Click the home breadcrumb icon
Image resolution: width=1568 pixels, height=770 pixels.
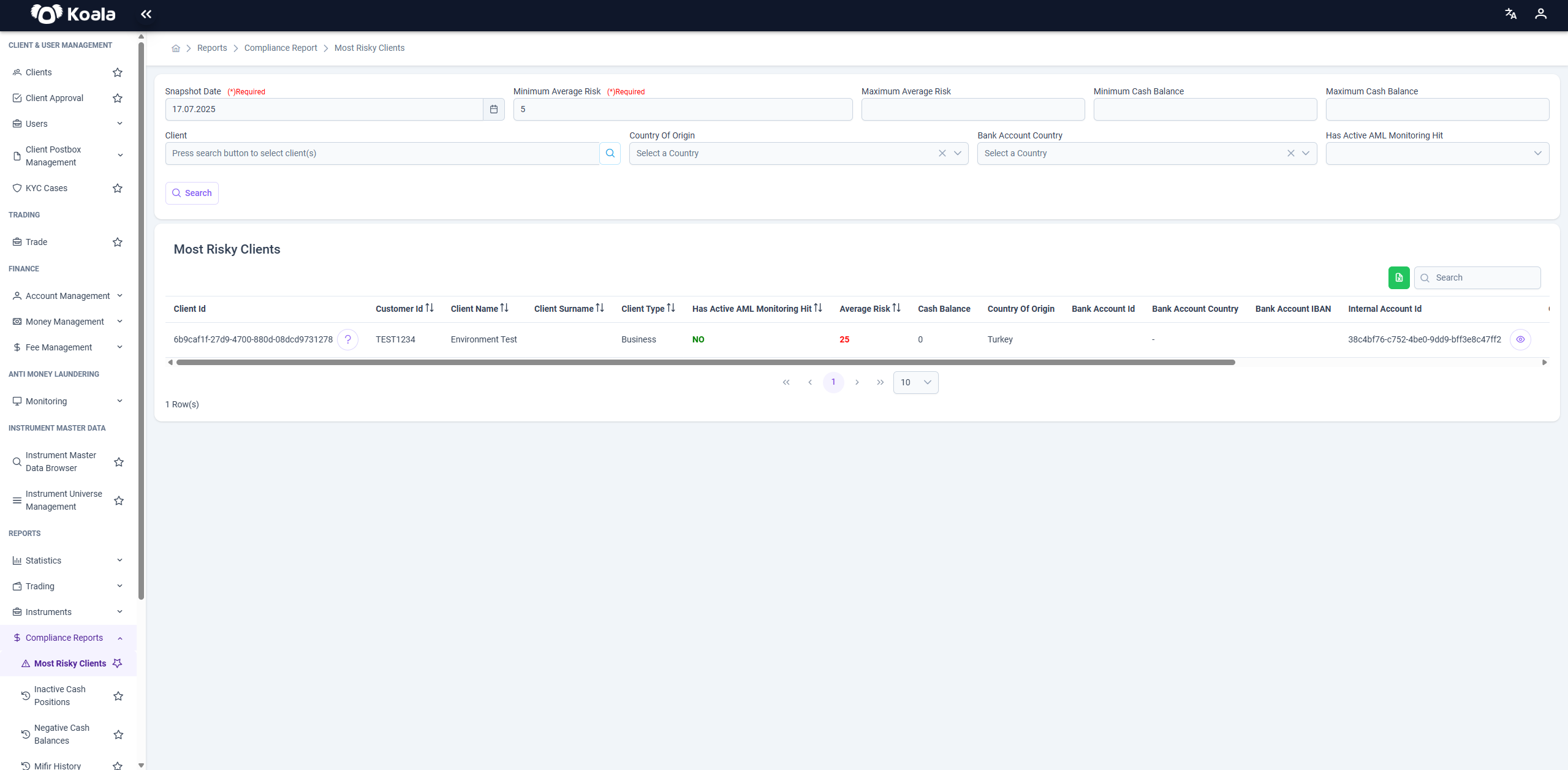click(x=176, y=48)
